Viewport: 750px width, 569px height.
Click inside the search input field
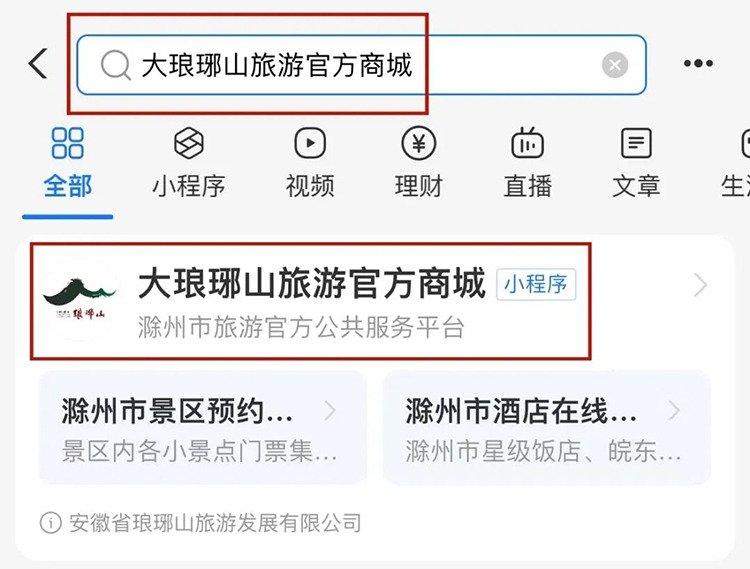click(361, 65)
